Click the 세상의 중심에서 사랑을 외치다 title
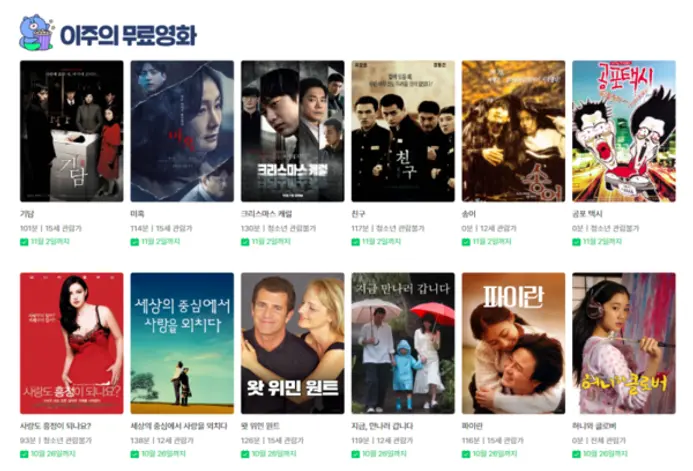 point(179,426)
